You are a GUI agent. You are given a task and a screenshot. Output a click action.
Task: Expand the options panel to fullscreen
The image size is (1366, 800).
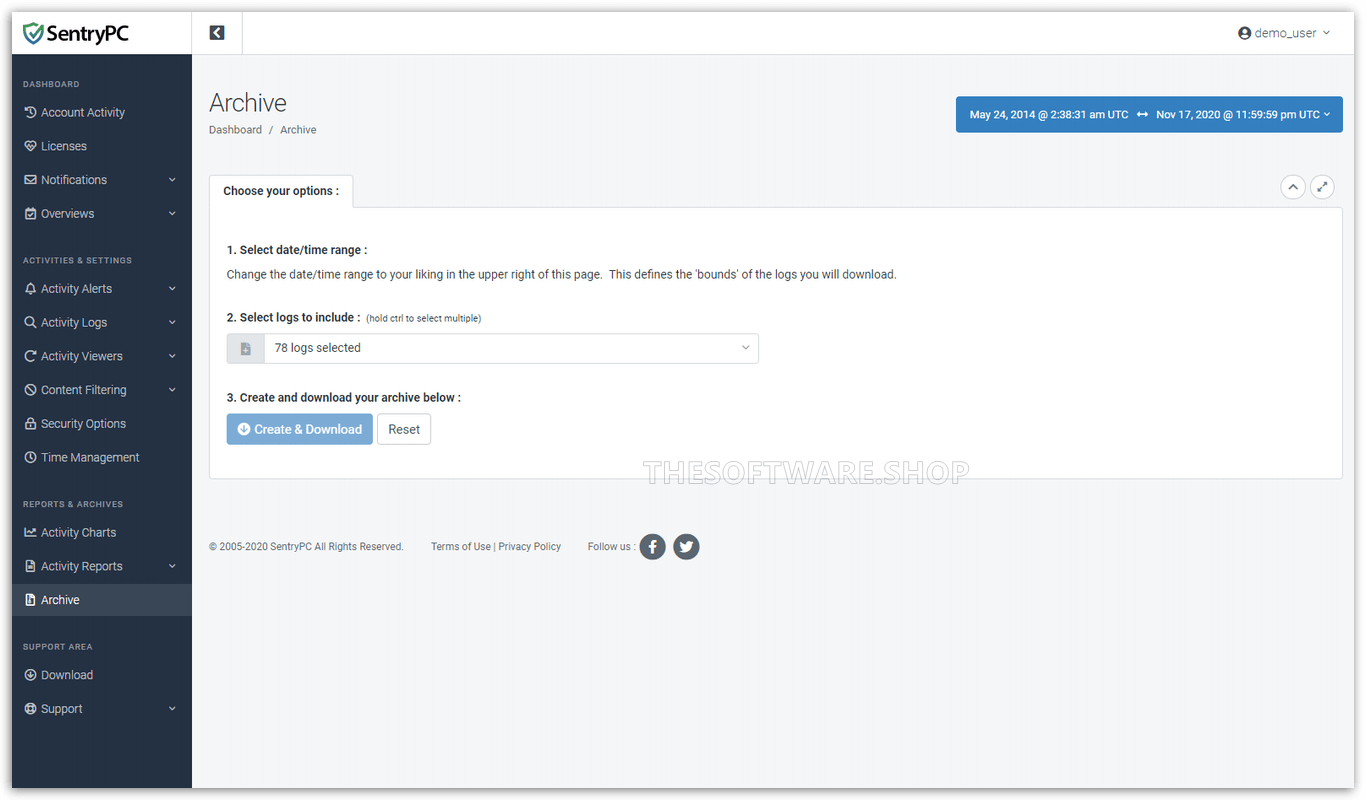point(1322,187)
